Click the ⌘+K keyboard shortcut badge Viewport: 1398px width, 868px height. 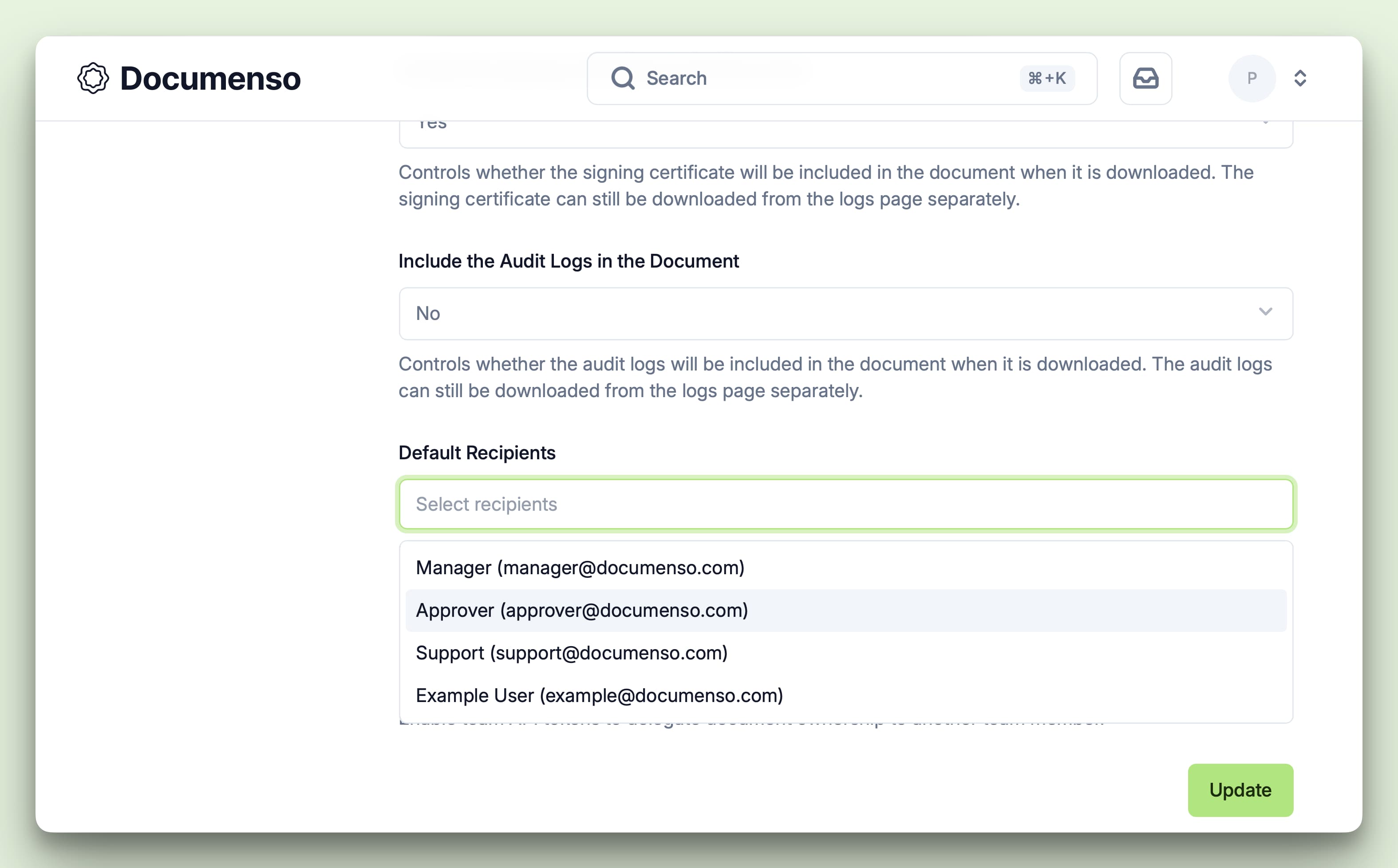point(1047,78)
